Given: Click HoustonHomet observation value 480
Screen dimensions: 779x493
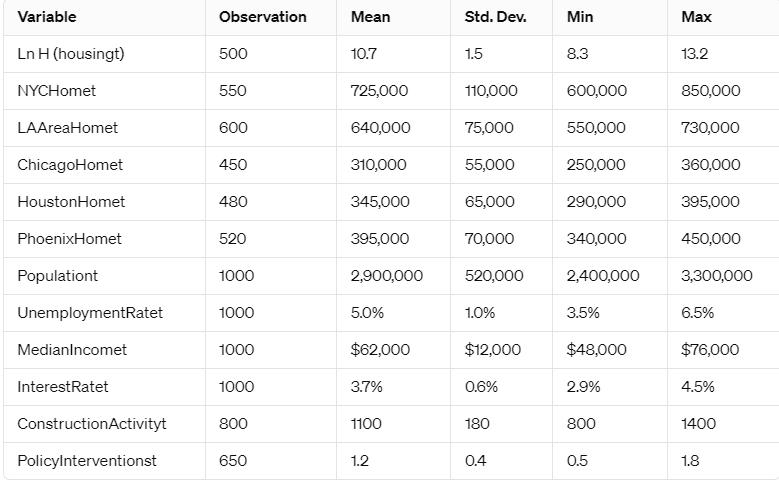Looking at the screenshot, I should pos(233,202).
